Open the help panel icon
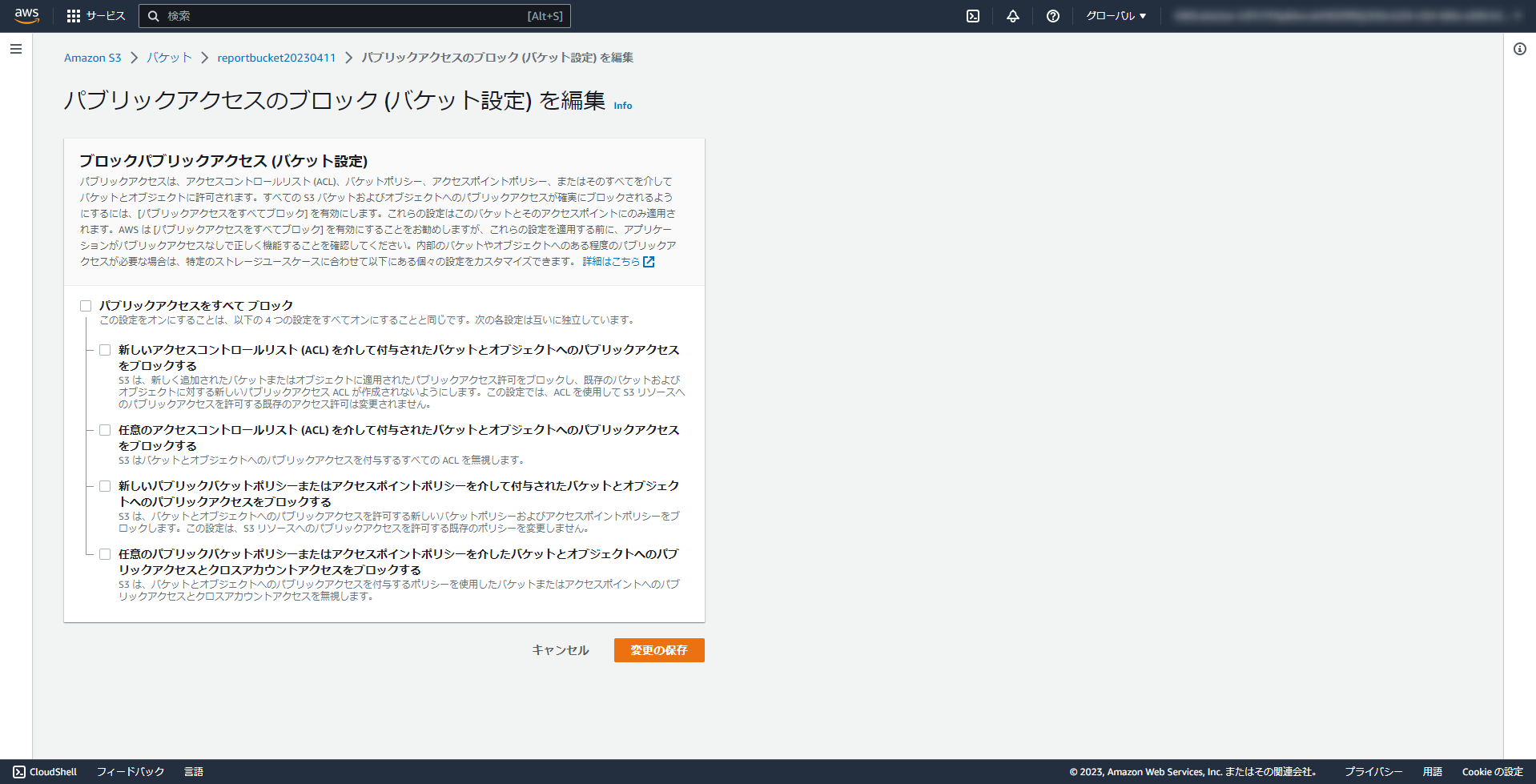Image resolution: width=1536 pixels, height=784 pixels. 1052,15
